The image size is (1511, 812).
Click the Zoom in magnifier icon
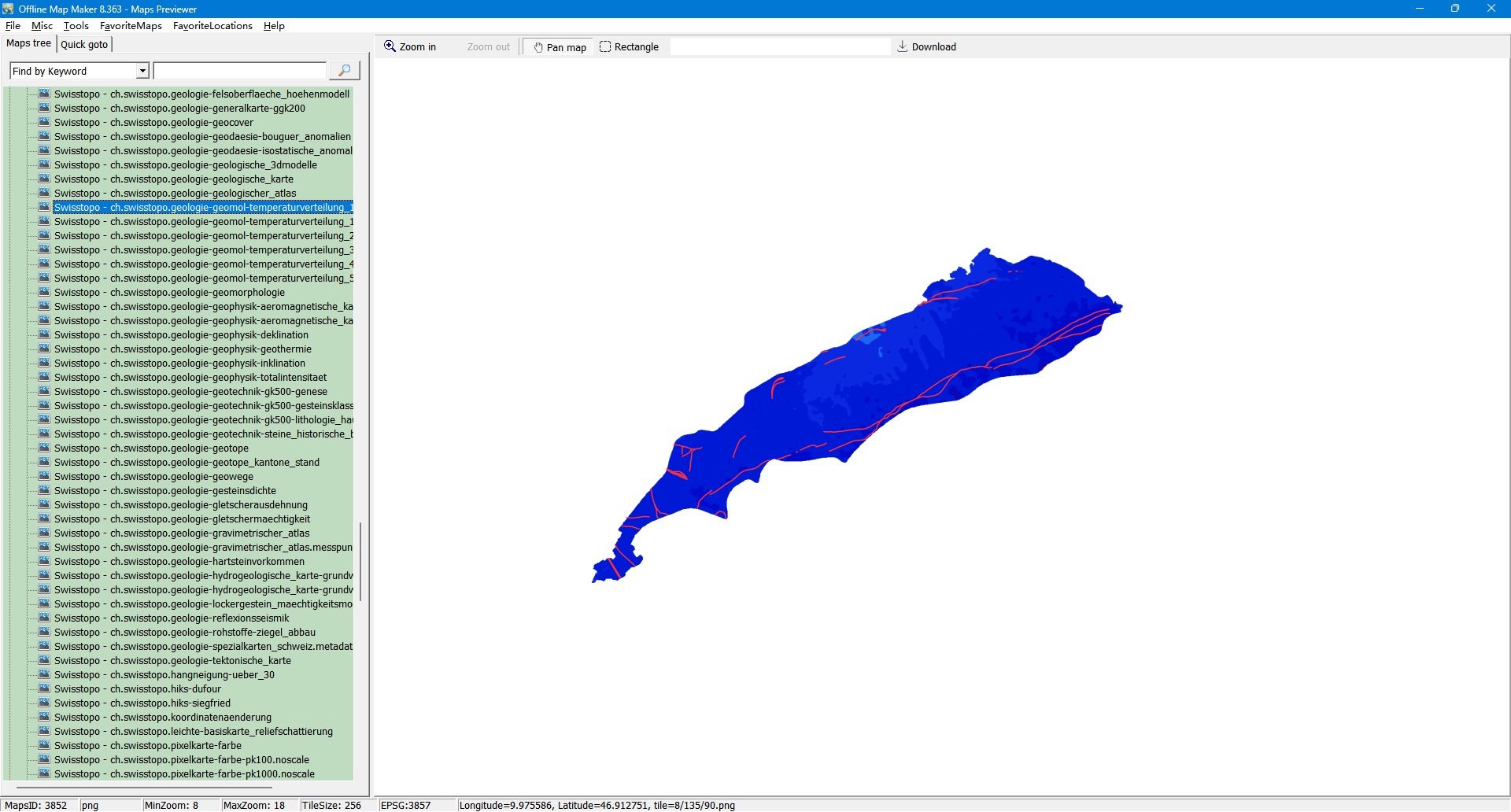click(x=390, y=46)
